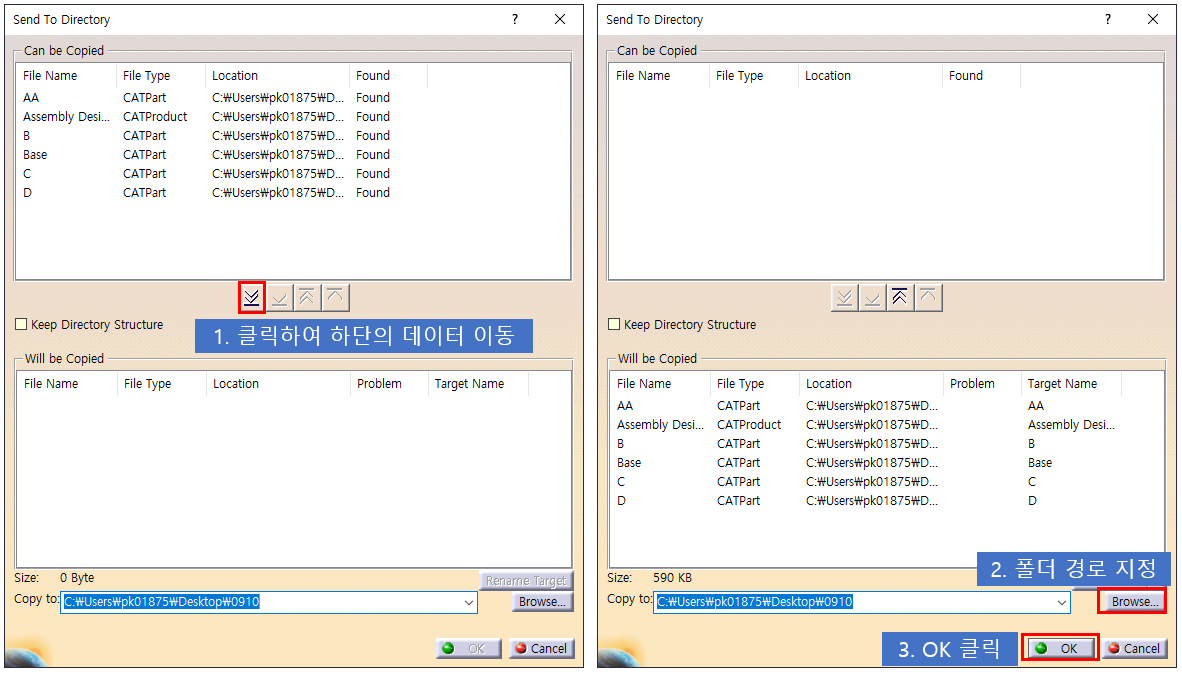
Task: Open help via the question mark icon
Action: [514, 19]
